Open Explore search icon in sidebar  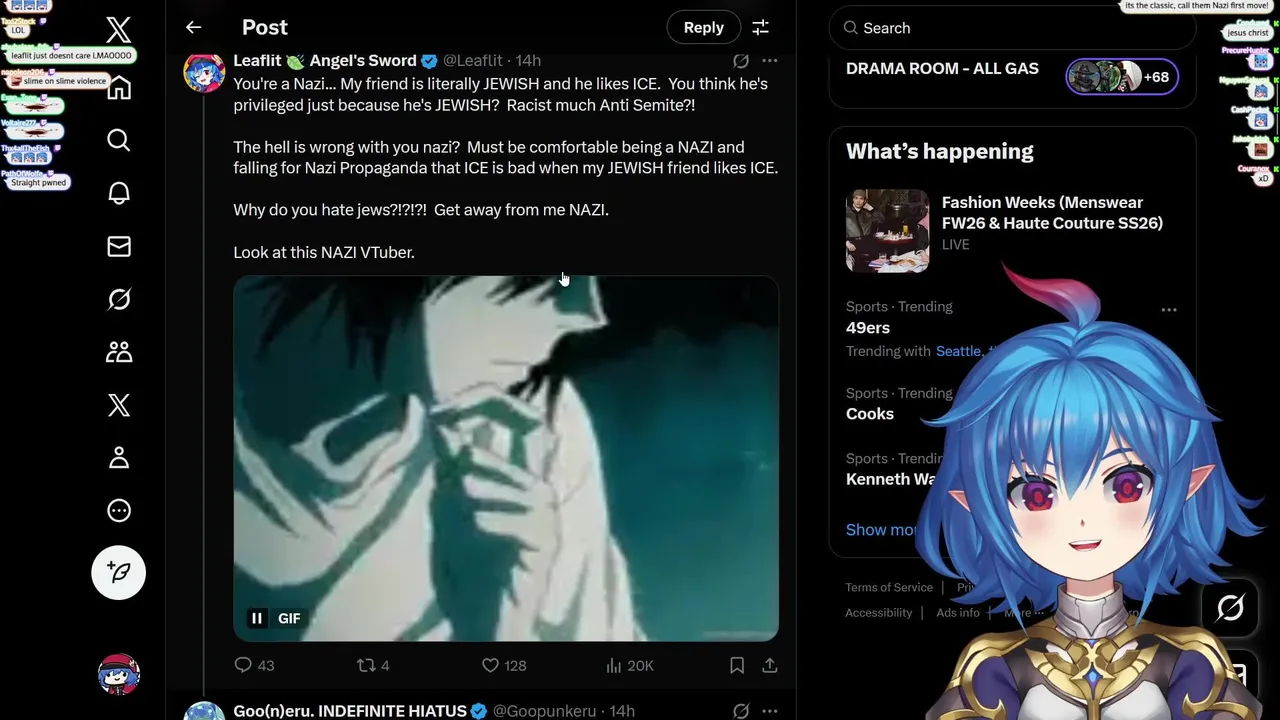click(x=119, y=140)
